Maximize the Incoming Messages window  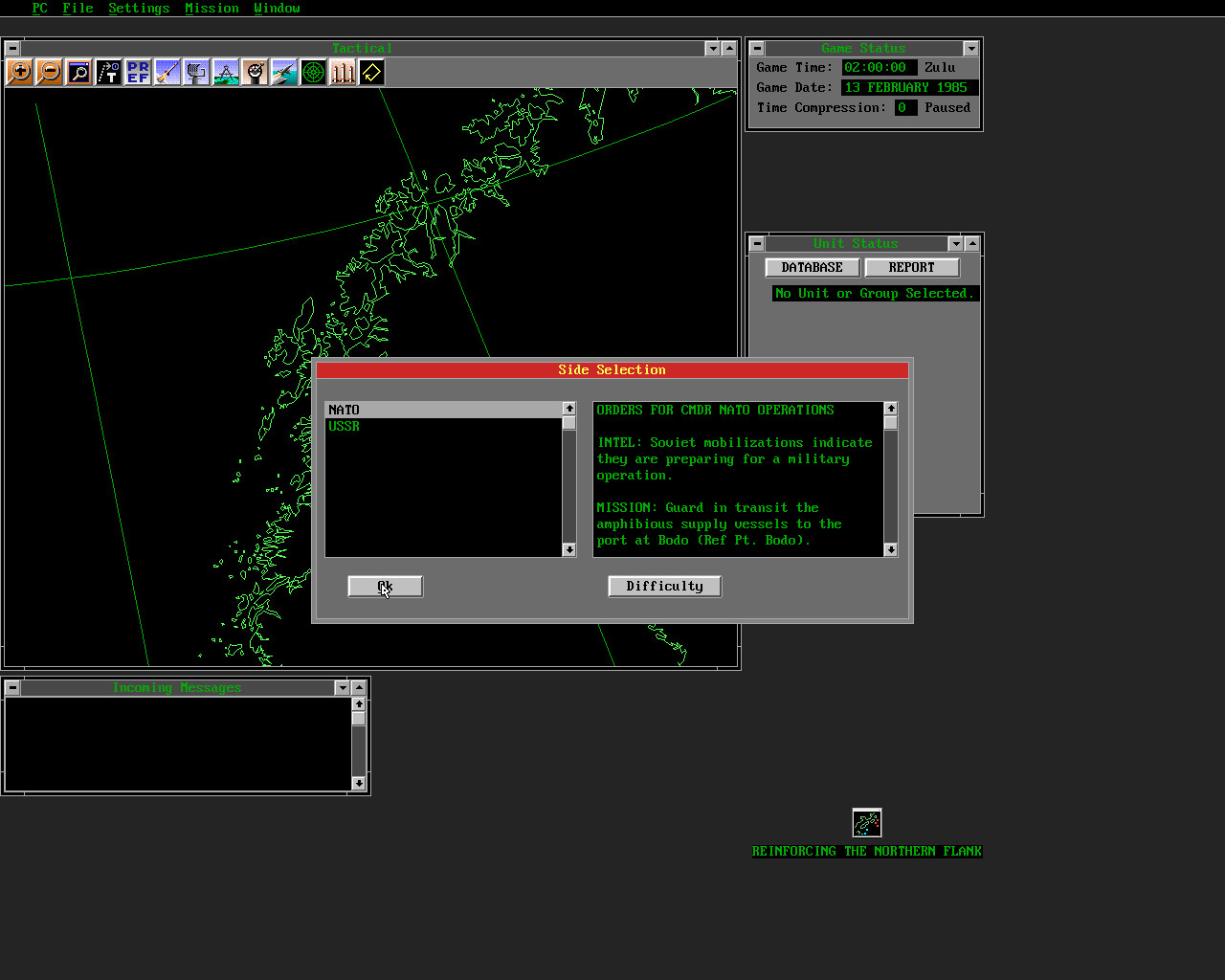[x=359, y=687]
